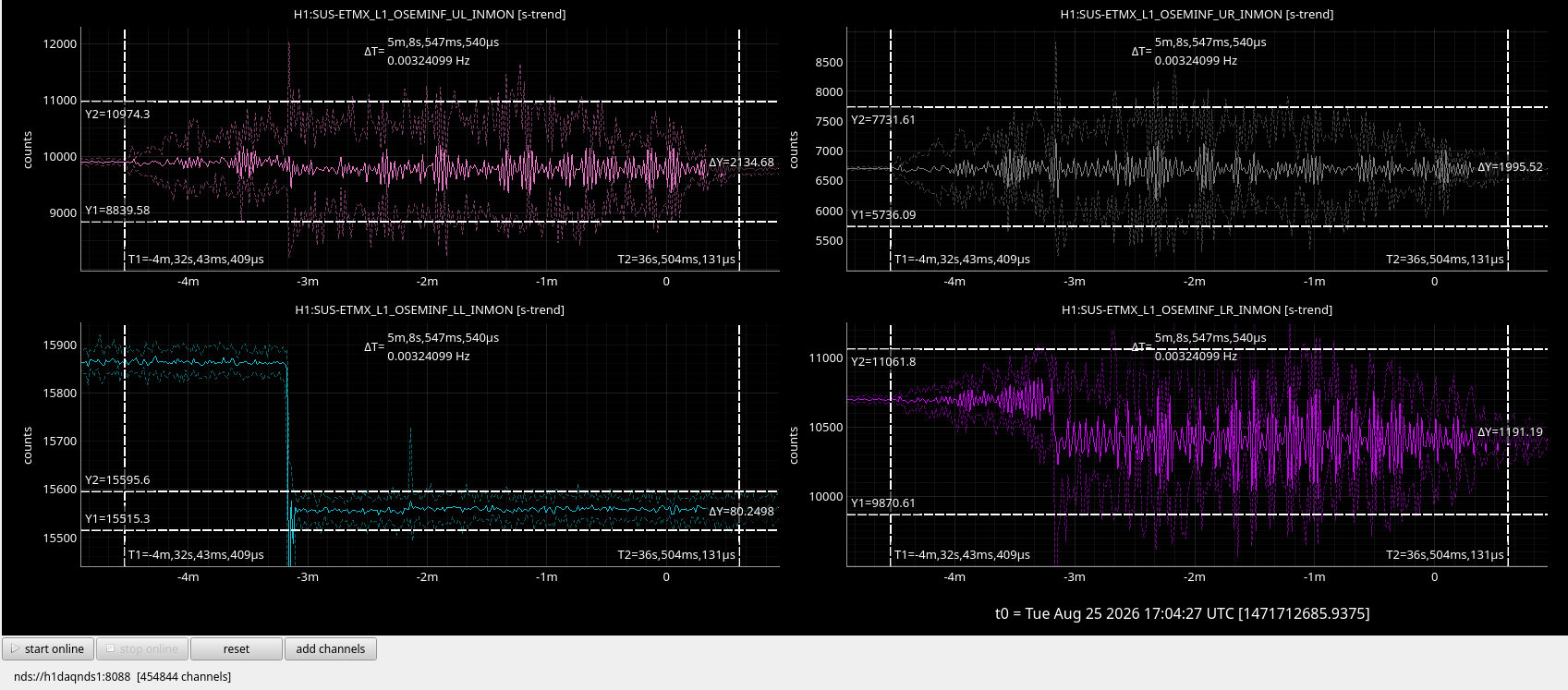
Task: Click the T2 cursor label in UL plot
Action: [676, 259]
